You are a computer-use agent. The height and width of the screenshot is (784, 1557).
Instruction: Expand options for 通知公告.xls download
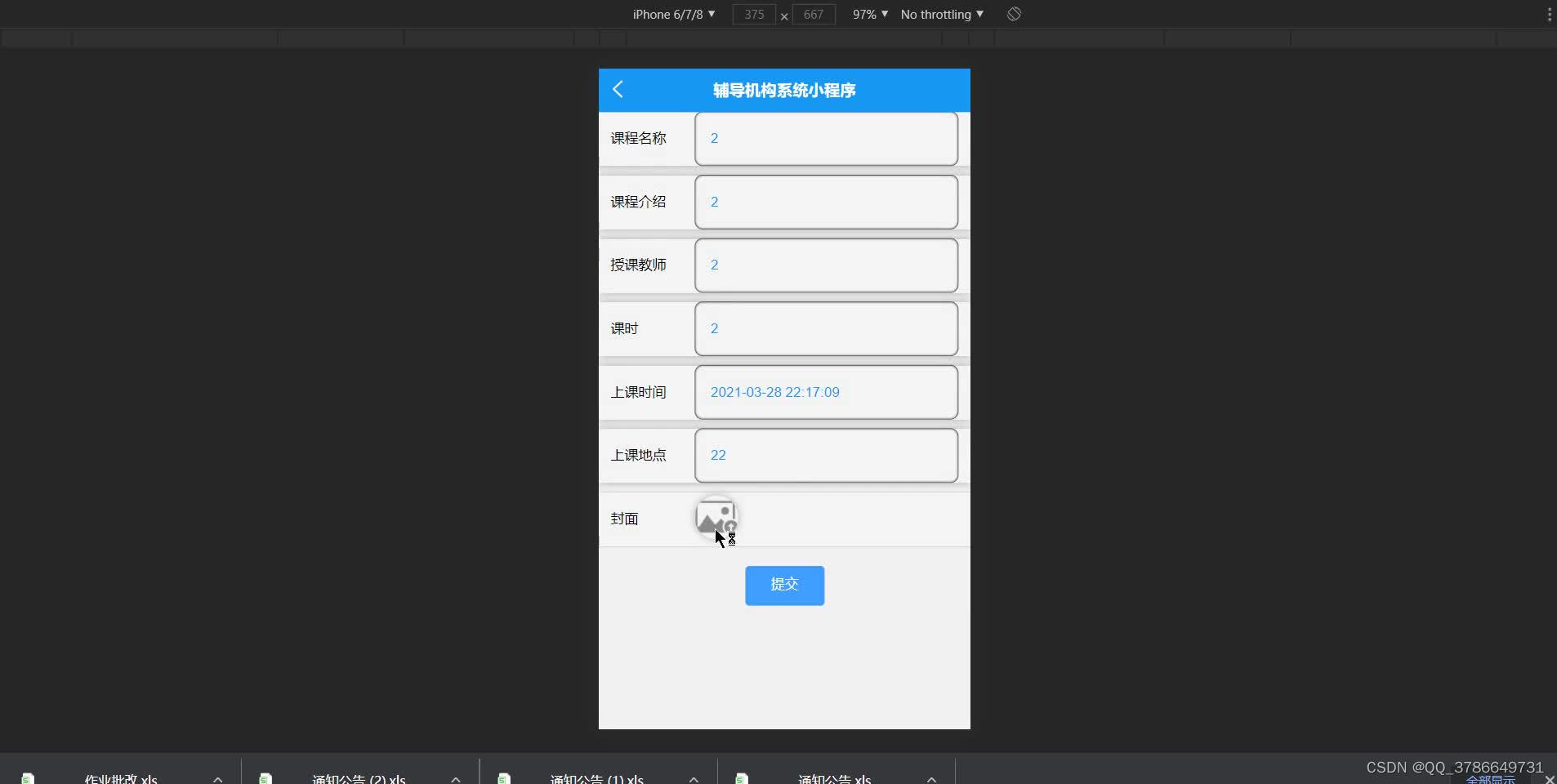931,779
